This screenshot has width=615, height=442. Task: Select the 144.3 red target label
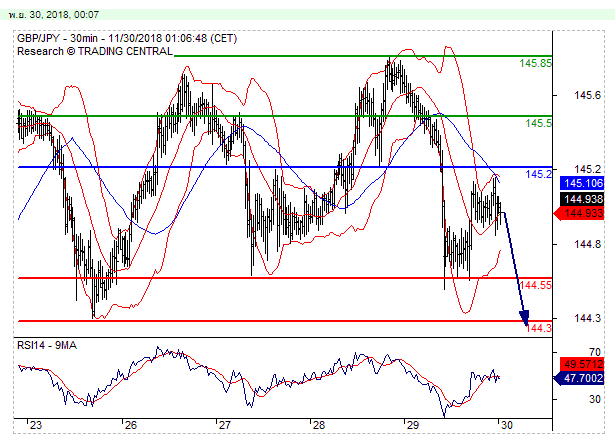point(539,328)
